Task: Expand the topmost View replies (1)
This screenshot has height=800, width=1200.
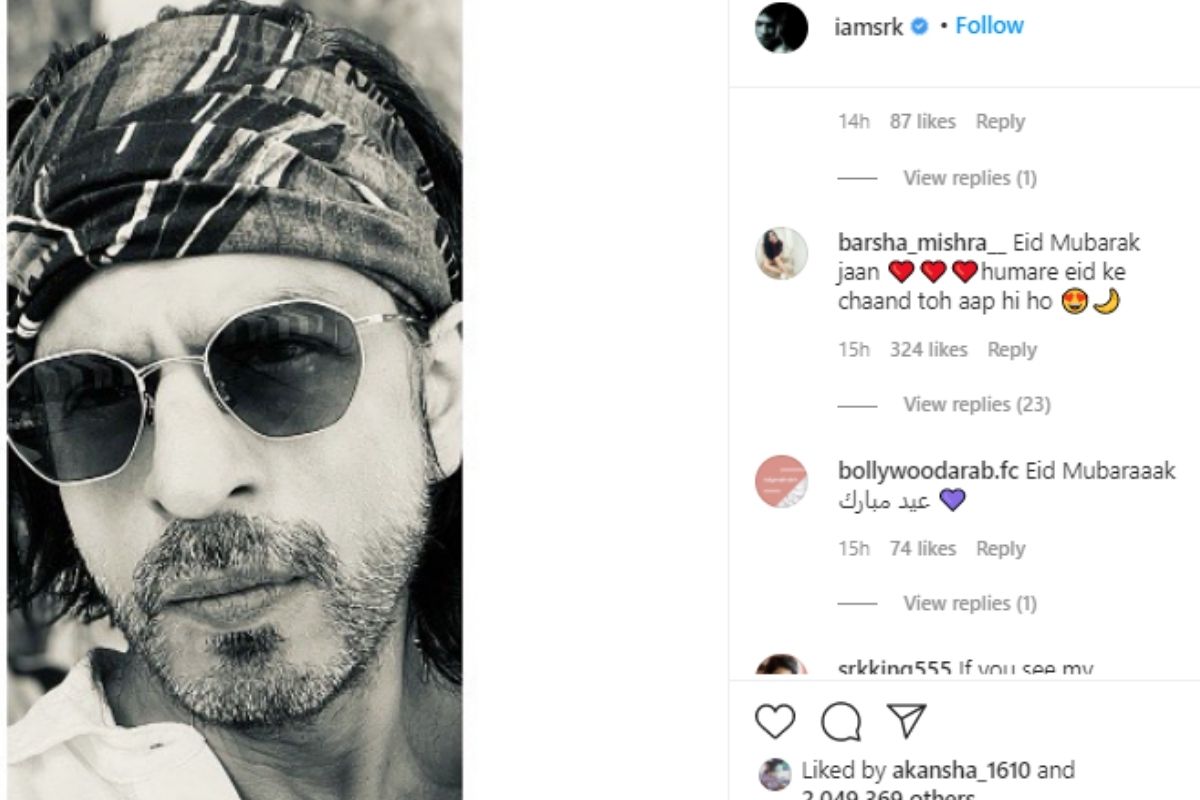Action: (969, 178)
